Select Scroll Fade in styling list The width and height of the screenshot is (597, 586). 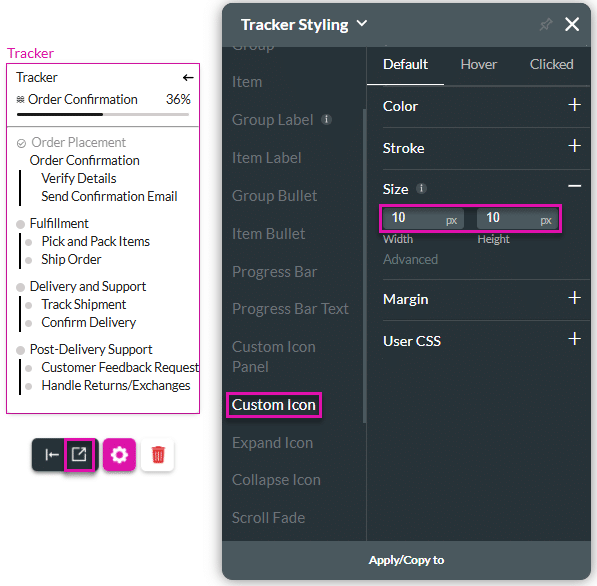[269, 518]
